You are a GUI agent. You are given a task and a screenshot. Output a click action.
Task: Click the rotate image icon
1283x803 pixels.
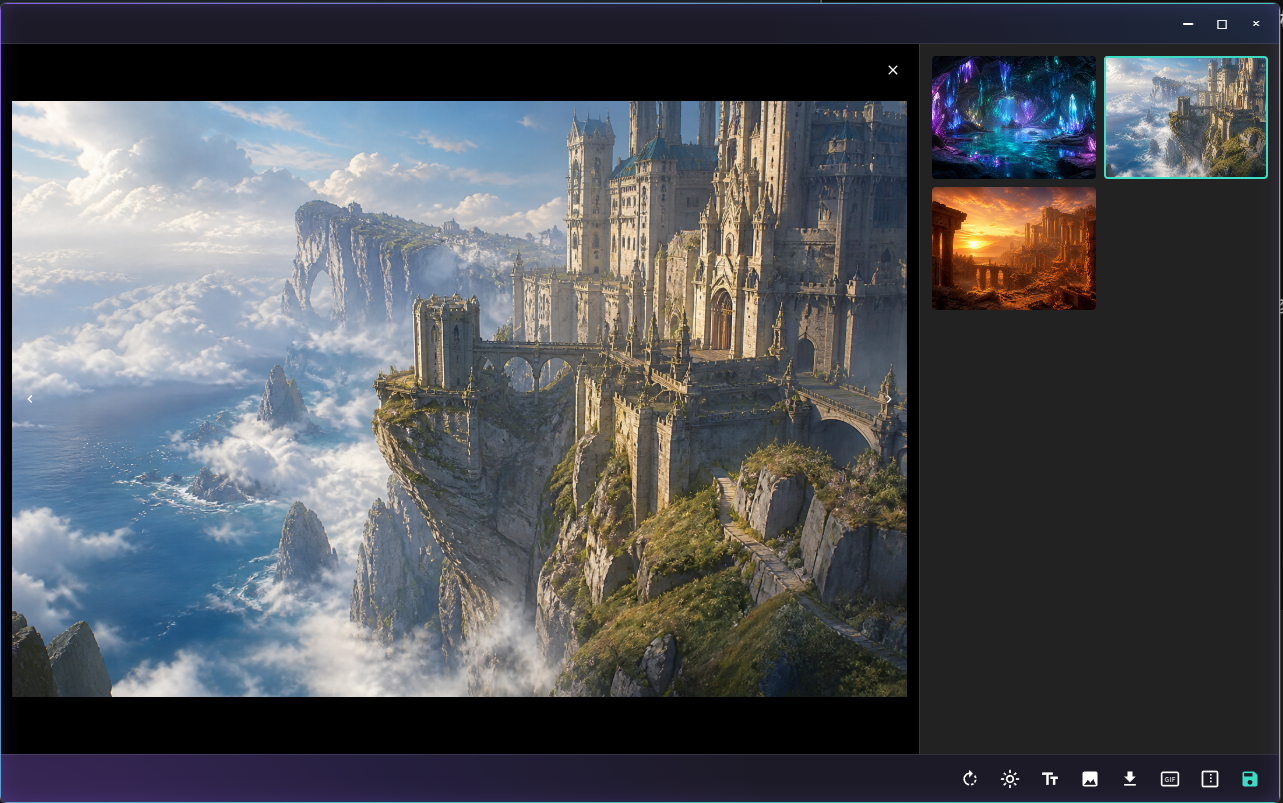[x=969, y=779]
